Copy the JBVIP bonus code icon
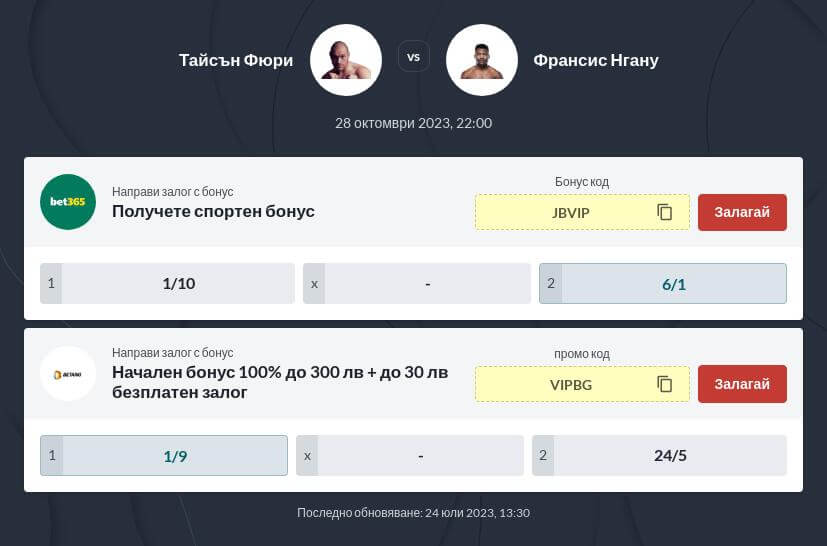This screenshot has height=546, width=827. [665, 212]
